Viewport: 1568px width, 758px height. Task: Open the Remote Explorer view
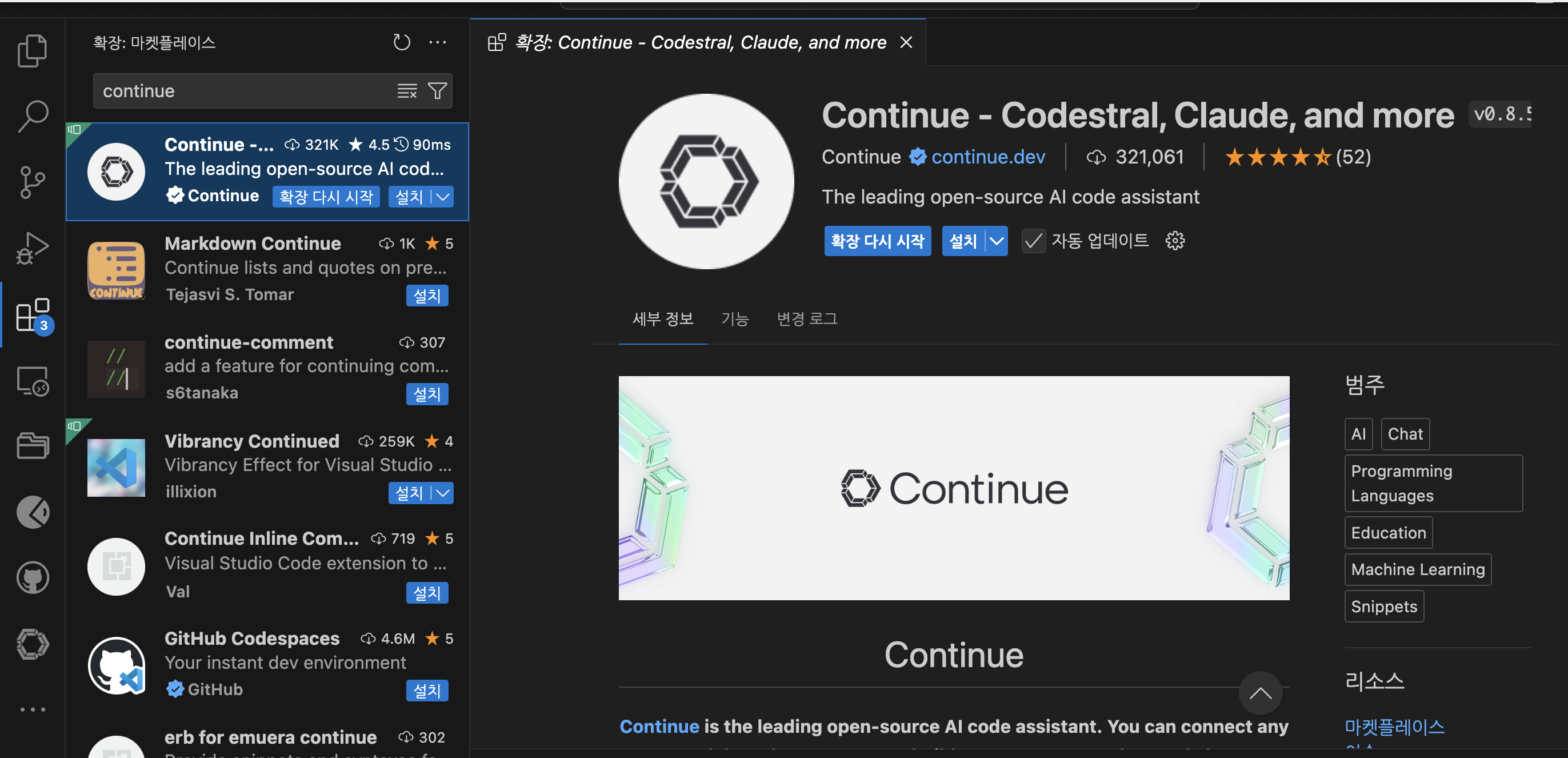tap(32, 382)
